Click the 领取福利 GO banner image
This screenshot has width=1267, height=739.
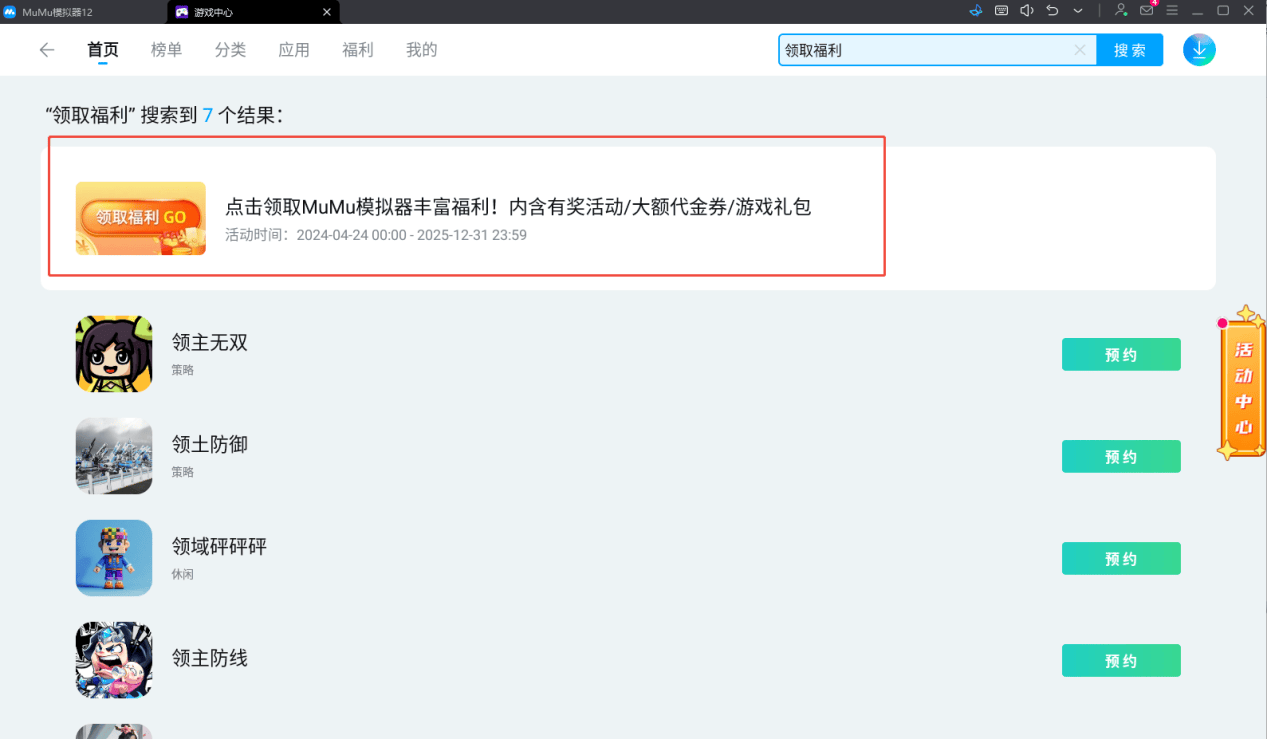point(141,218)
